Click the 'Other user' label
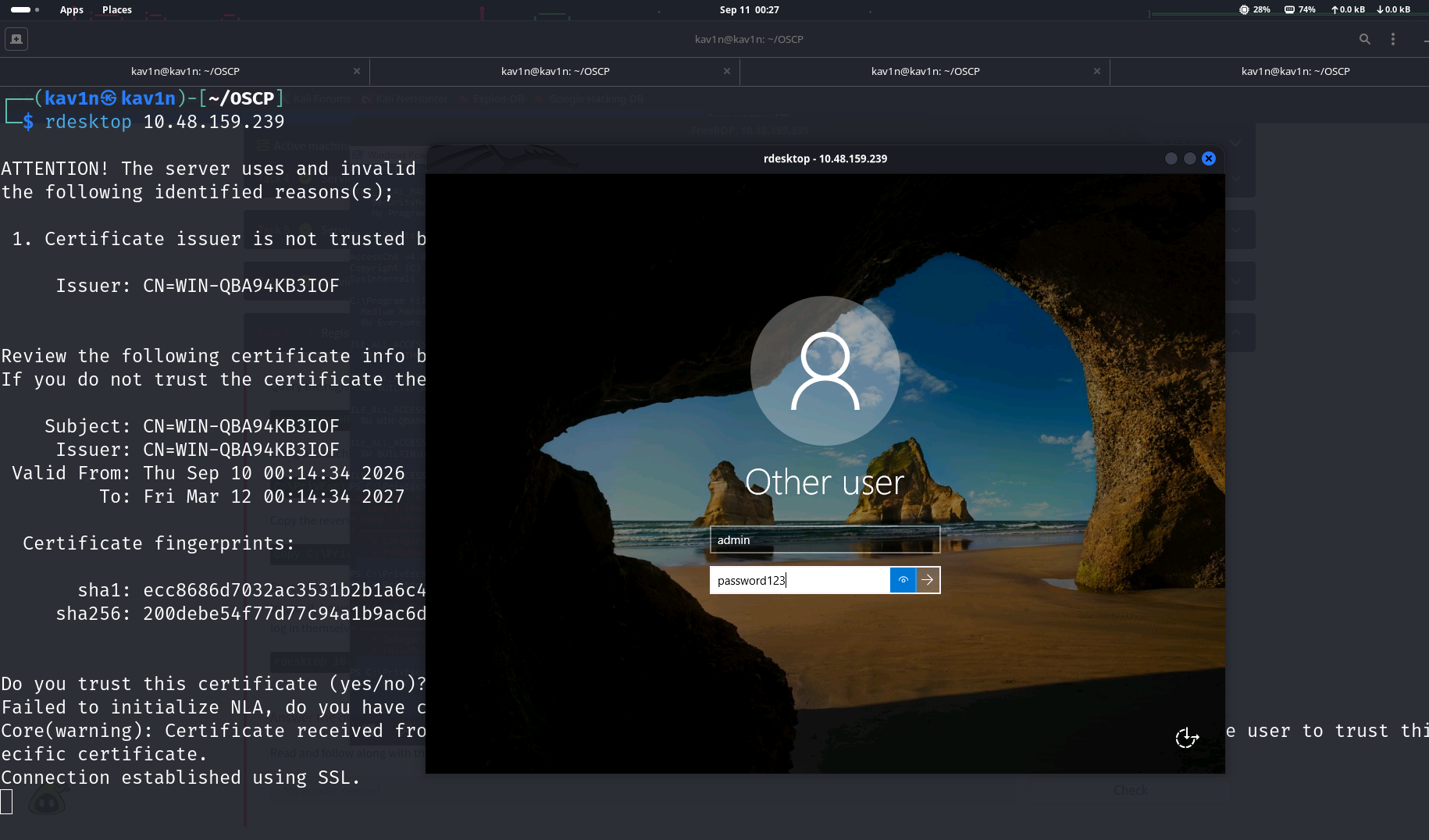1429x840 pixels. click(825, 482)
